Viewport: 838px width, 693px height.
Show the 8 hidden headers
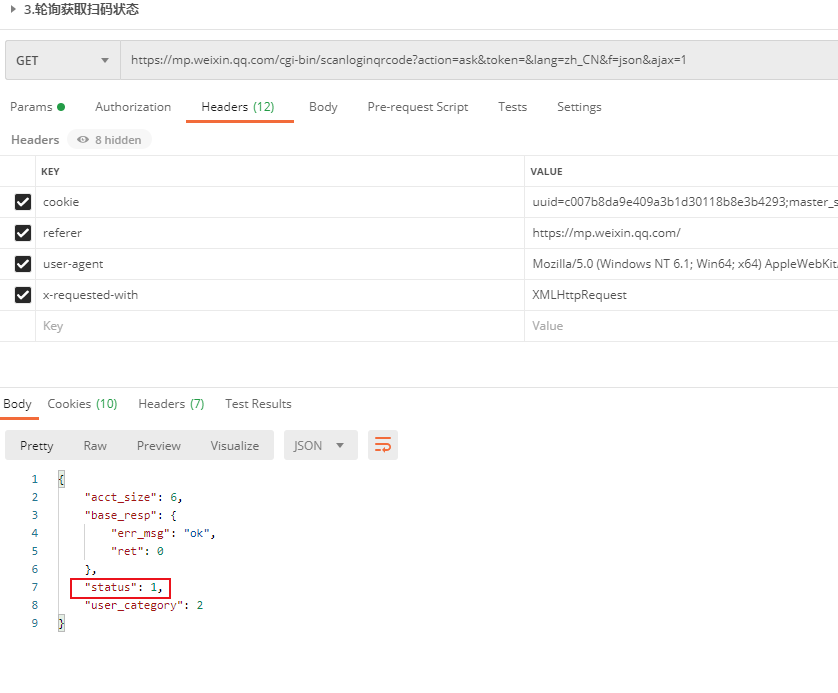pos(110,140)
